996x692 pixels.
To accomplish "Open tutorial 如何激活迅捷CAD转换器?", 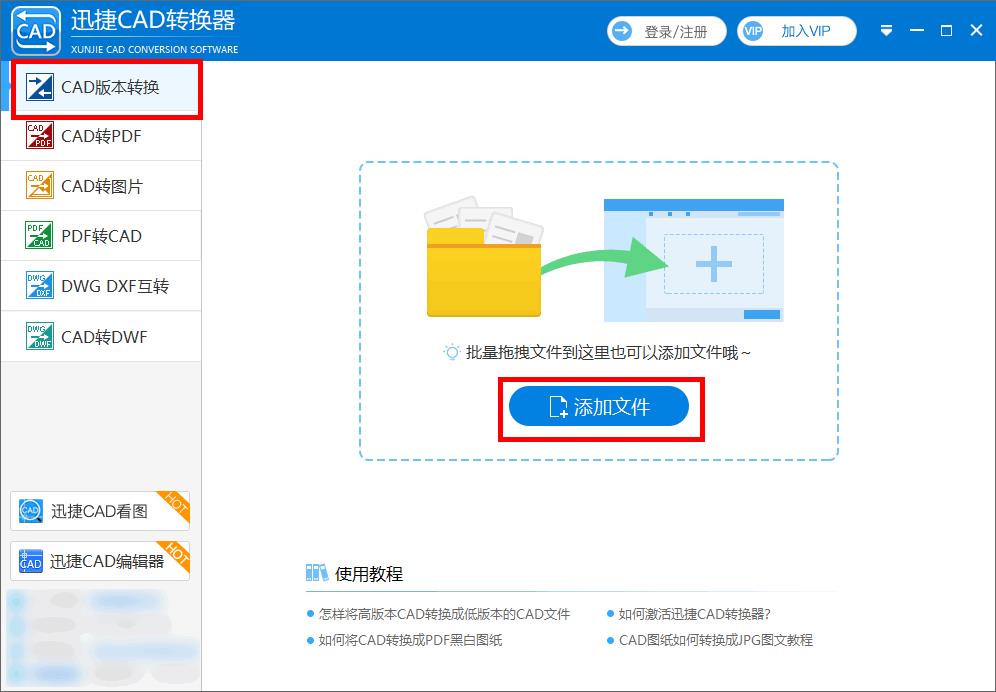I will pos(694,614).
